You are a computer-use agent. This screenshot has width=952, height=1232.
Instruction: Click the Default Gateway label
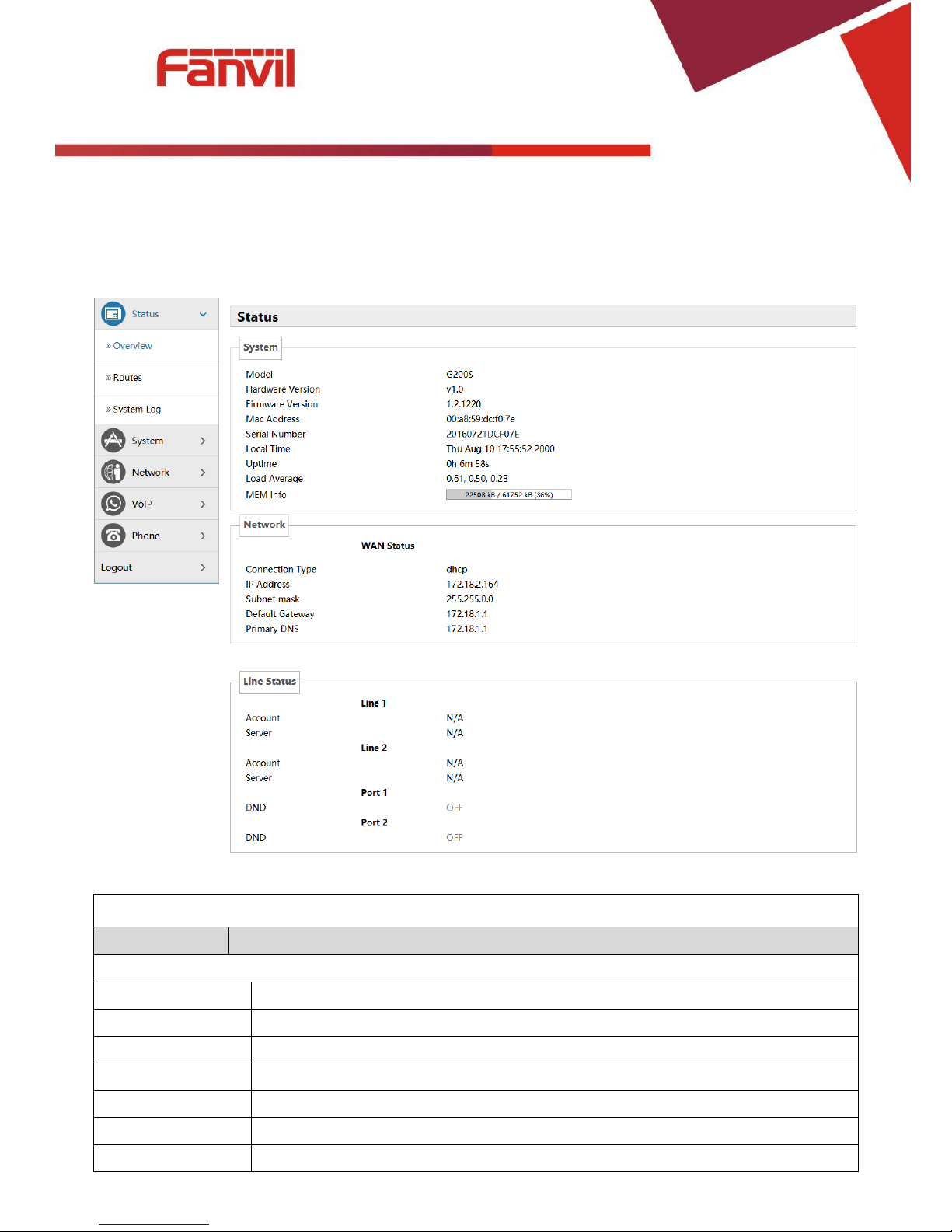pyautogui.click(x=280, y=614)
